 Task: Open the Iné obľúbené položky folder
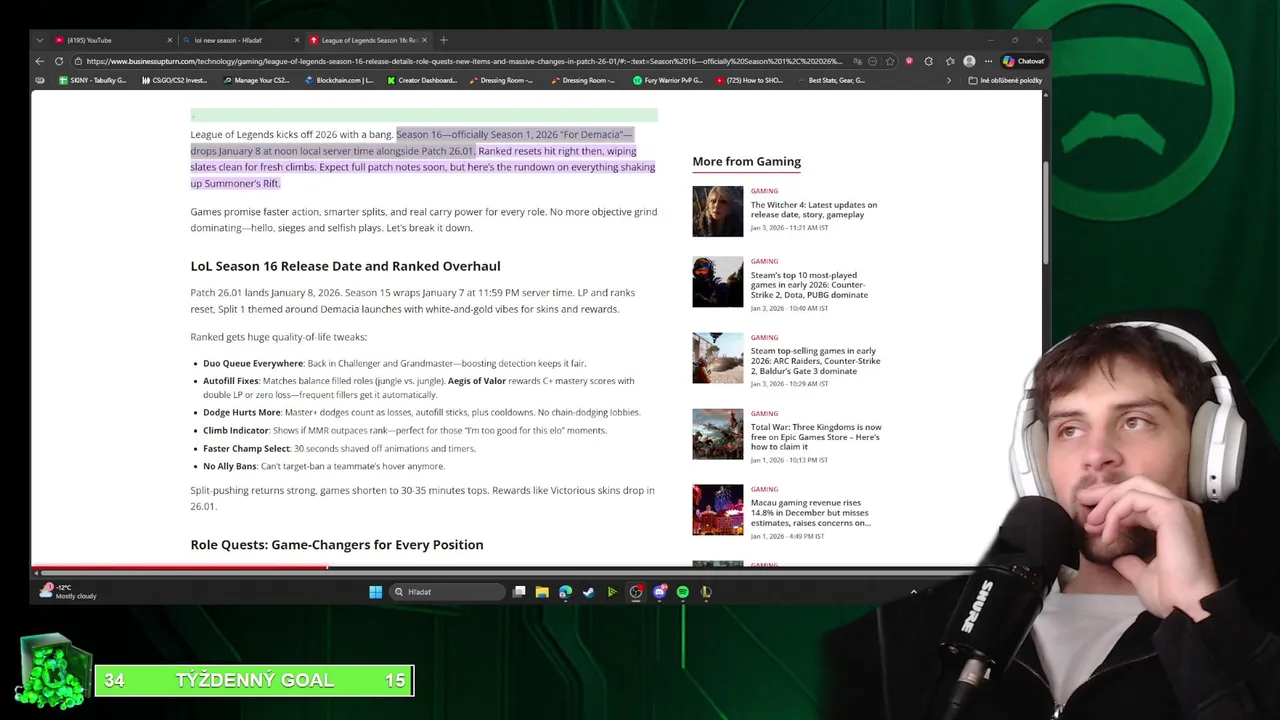1006,80
